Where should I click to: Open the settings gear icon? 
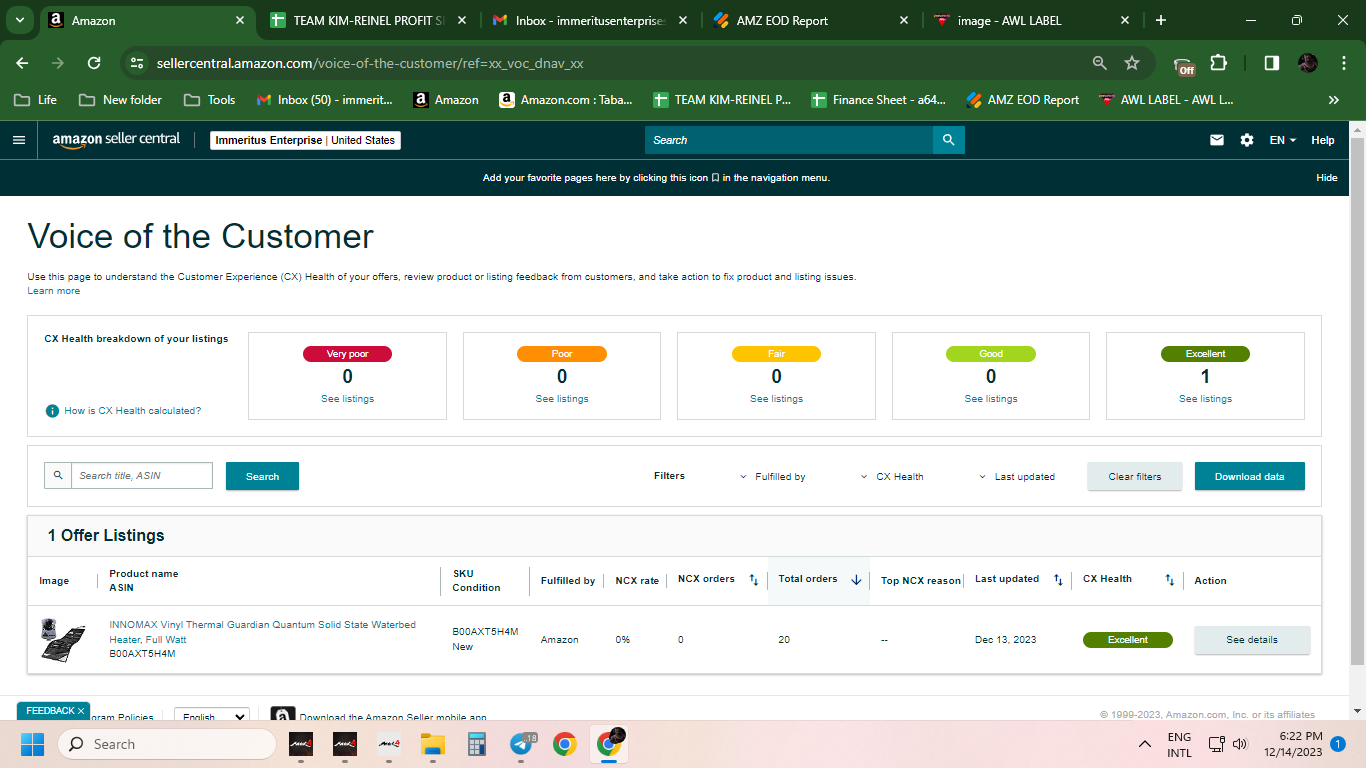[1247, 140]
